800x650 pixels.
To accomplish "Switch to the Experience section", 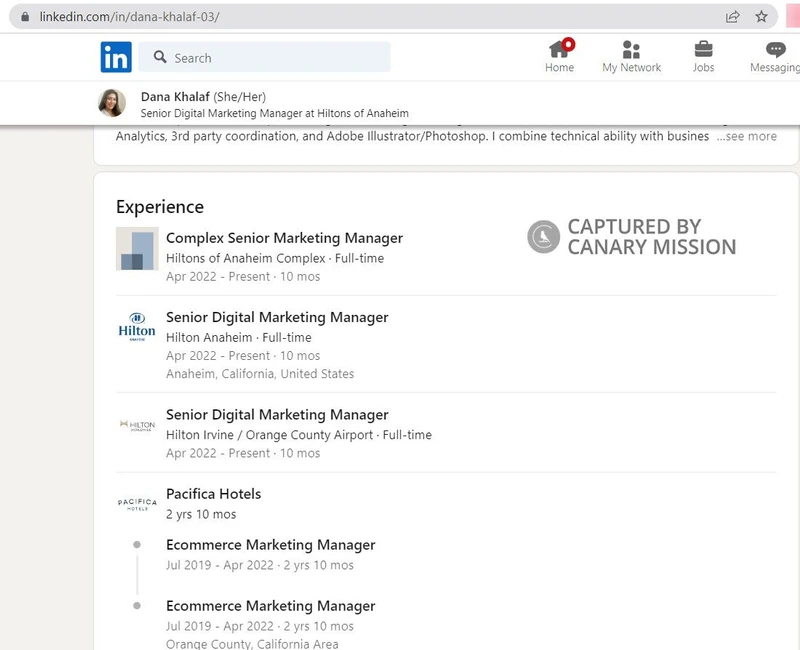I will click(159, 207).
